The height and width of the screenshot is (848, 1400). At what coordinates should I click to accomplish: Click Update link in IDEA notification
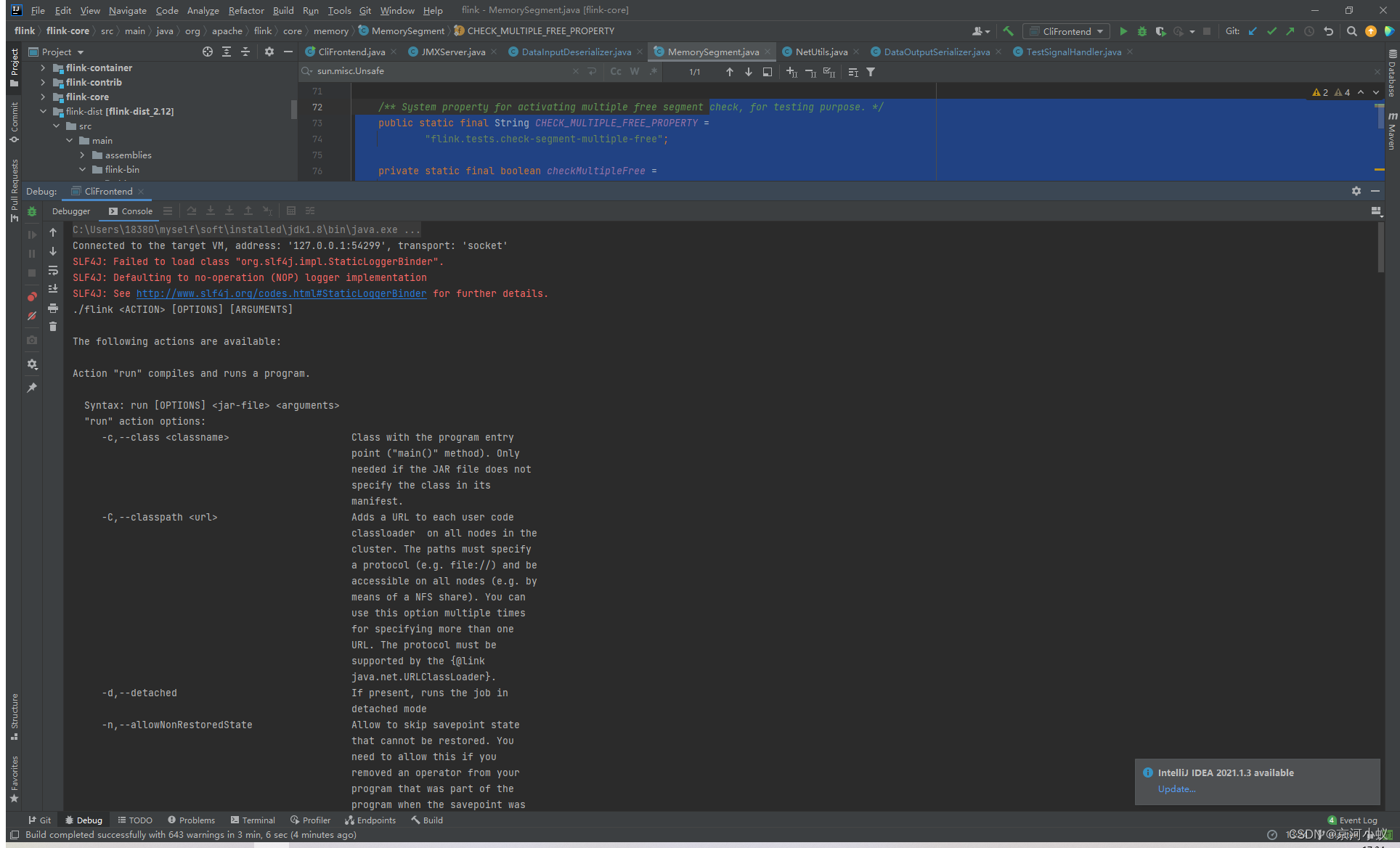(1176, 789)
